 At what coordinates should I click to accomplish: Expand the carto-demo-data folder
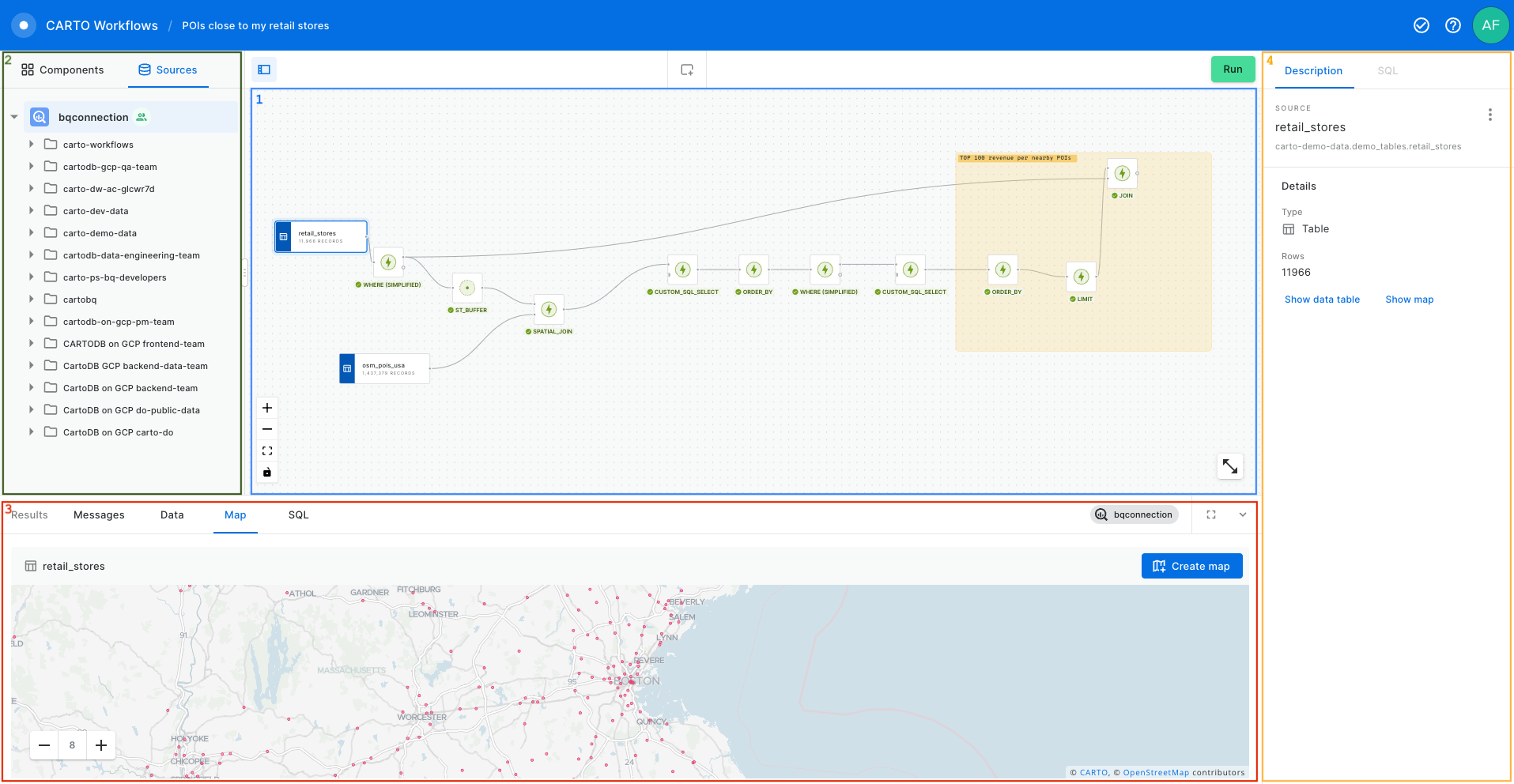32,233
